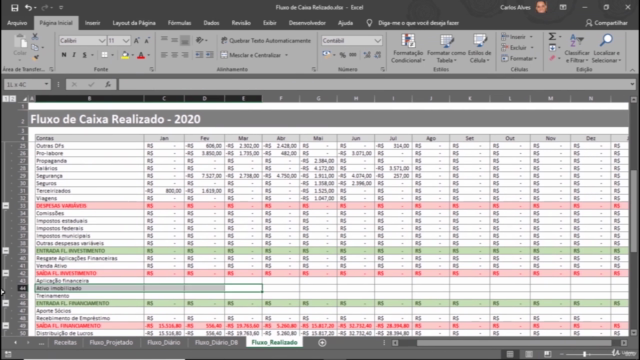
Task: Open Formatação Condicional menu
Action: [x=408, y=49]
